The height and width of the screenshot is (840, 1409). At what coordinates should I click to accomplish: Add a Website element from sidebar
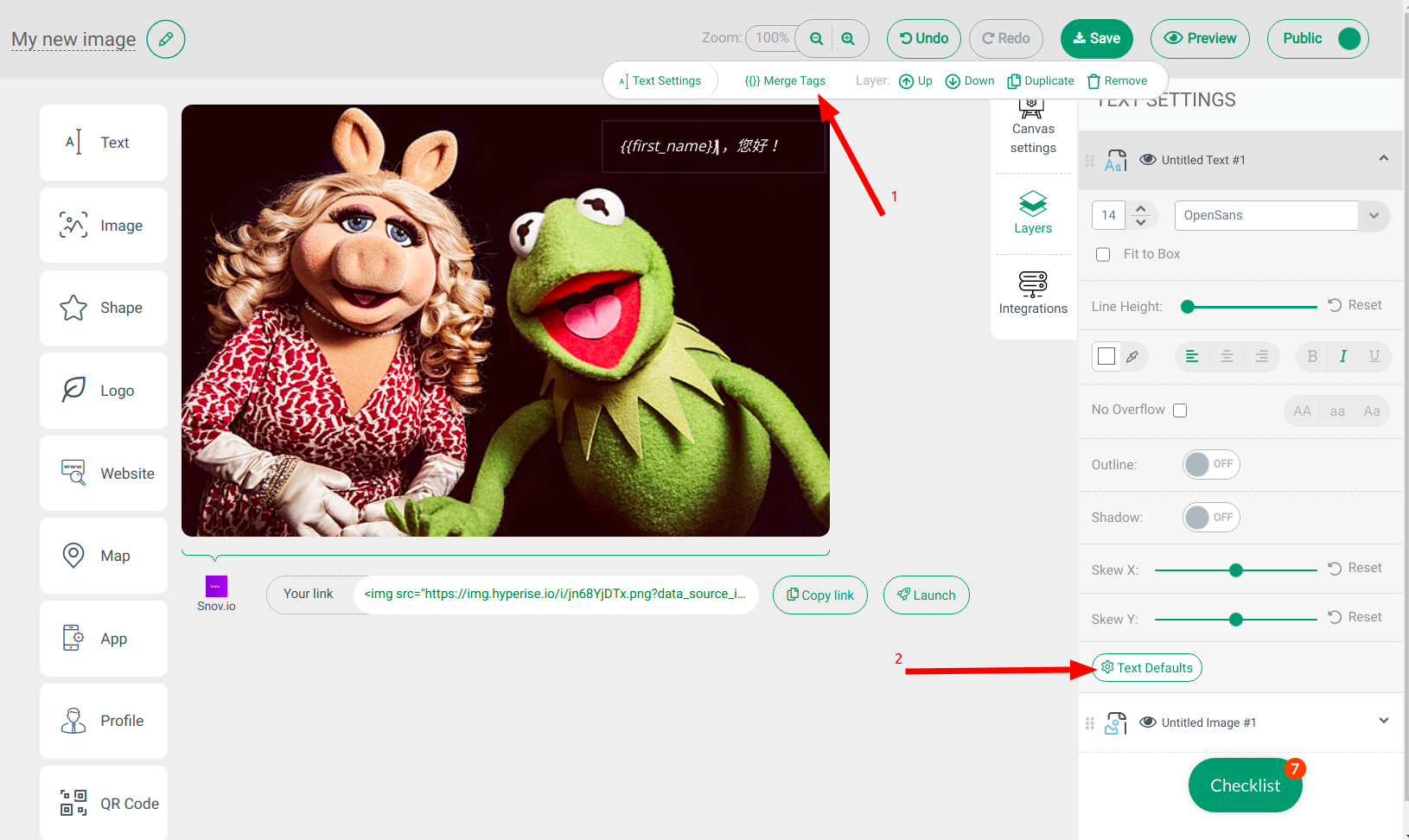104,474
